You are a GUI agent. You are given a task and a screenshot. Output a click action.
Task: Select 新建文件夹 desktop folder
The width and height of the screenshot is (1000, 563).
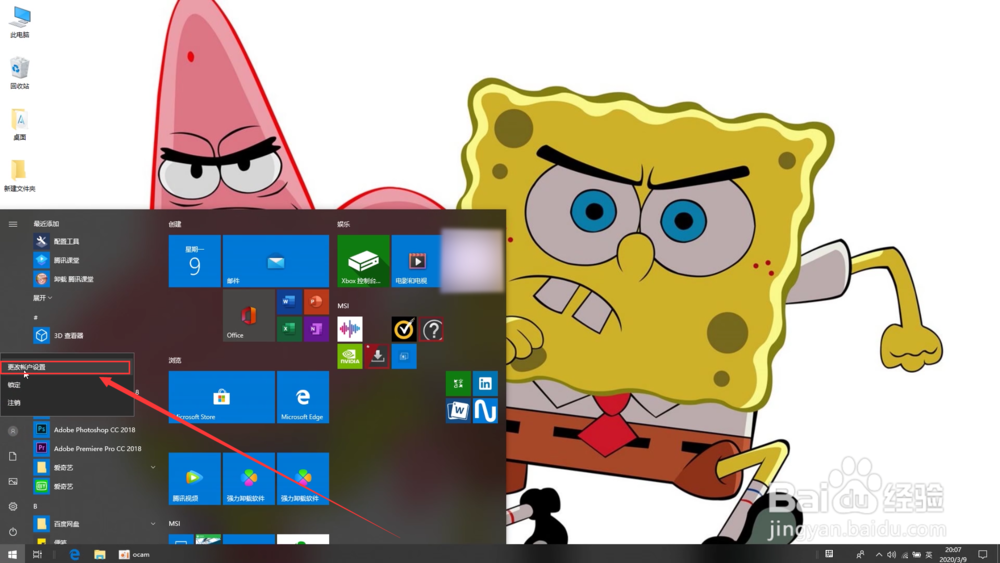click(20, 175)
